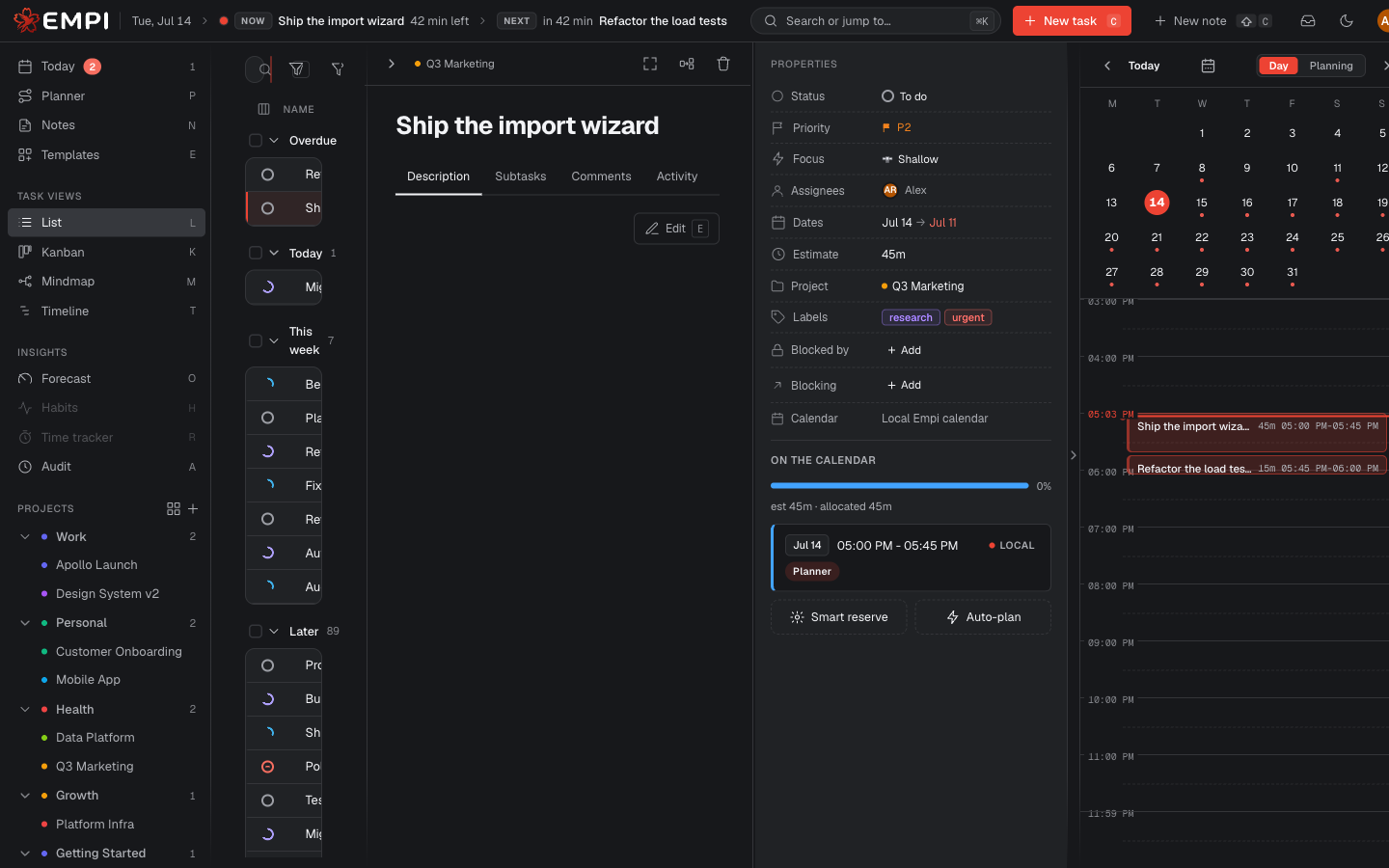Expand task to fullscreen icon
This screenshot has width=1389, height=868.
(650, 64)
